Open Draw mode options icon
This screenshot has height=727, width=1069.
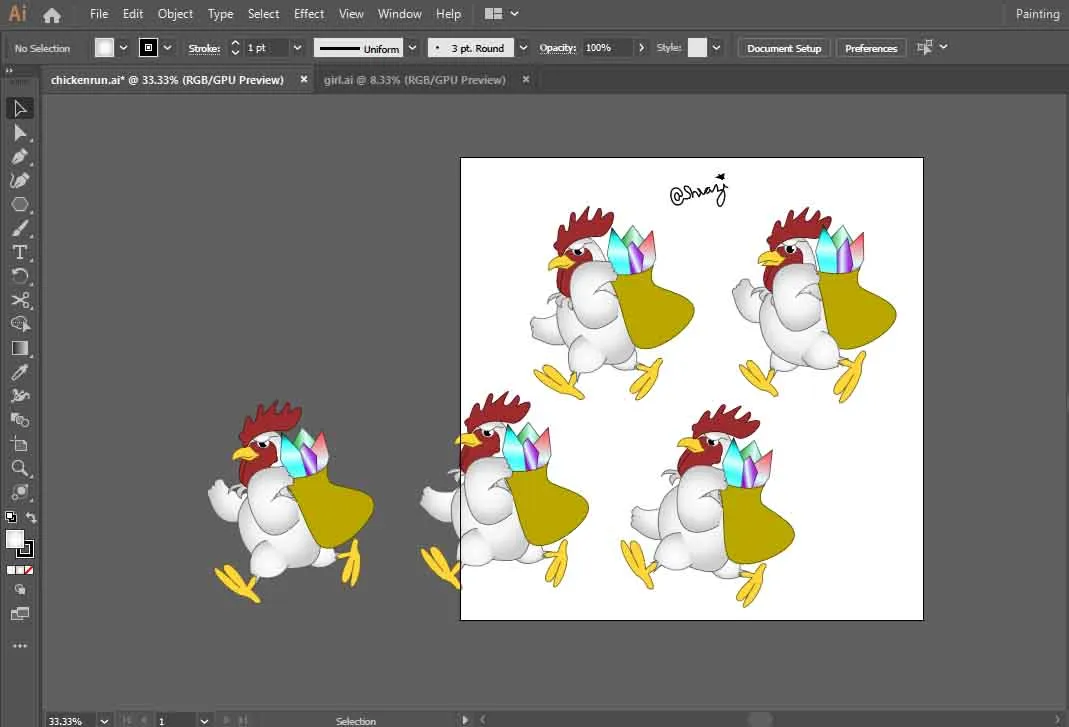pos(20,589)
